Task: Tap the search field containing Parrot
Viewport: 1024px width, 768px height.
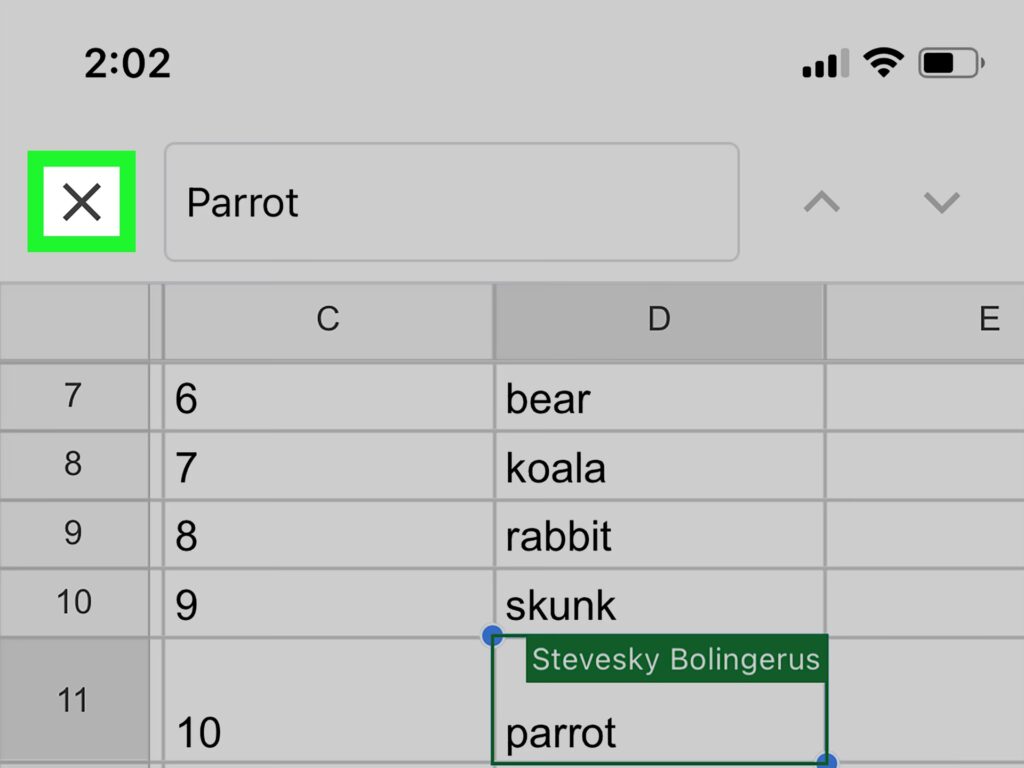Action: click(x=451, y=202)
